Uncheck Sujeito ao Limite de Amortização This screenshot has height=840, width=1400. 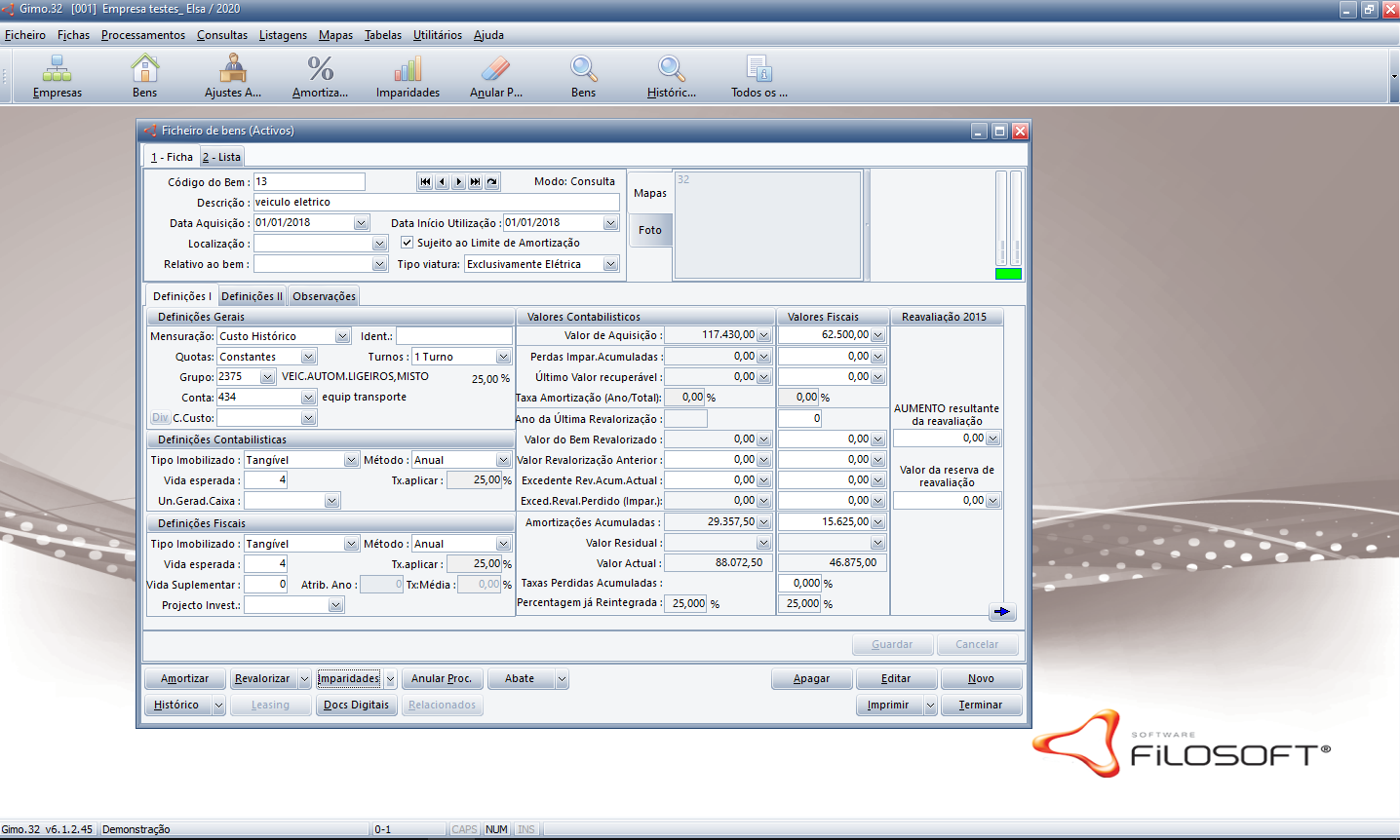408,243
